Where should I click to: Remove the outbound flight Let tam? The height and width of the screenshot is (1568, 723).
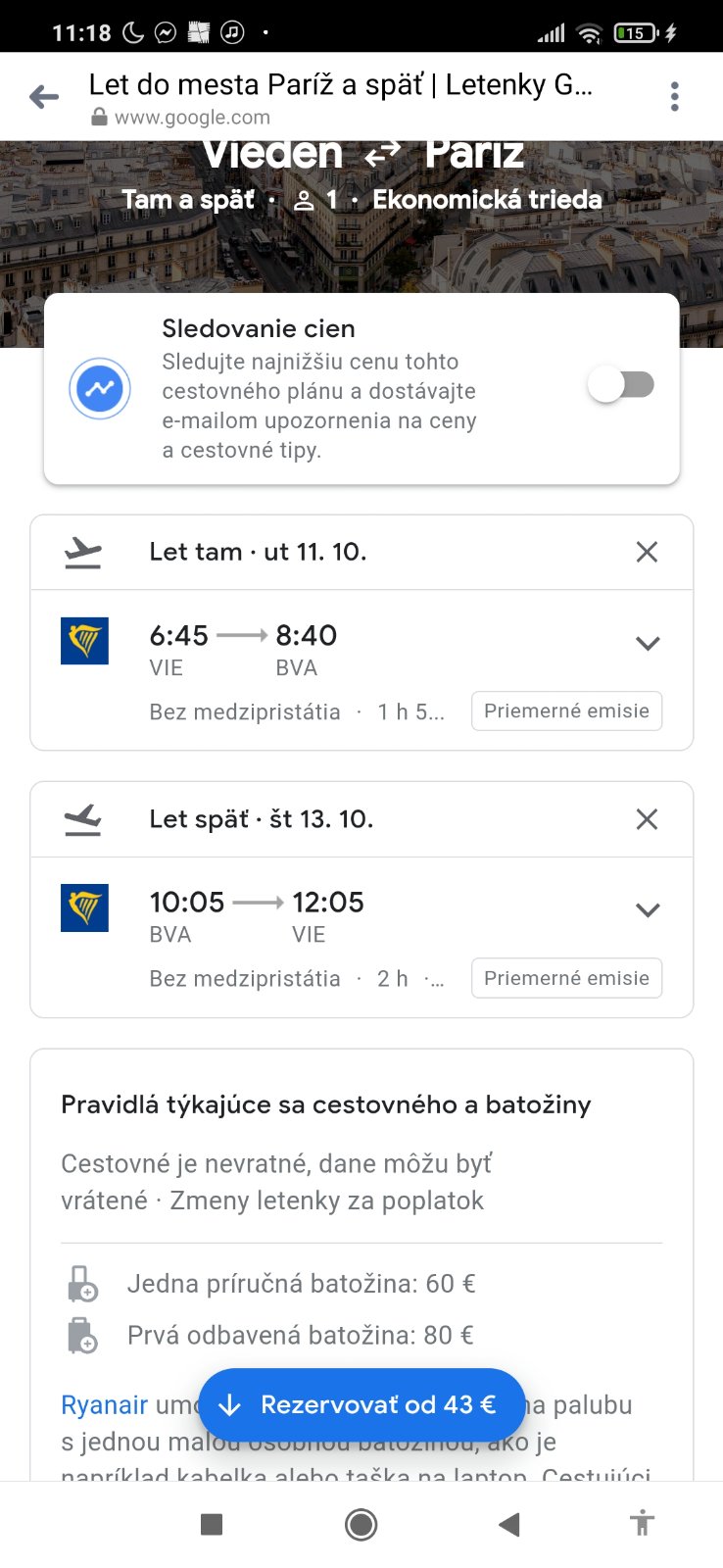tap(647, 552)
